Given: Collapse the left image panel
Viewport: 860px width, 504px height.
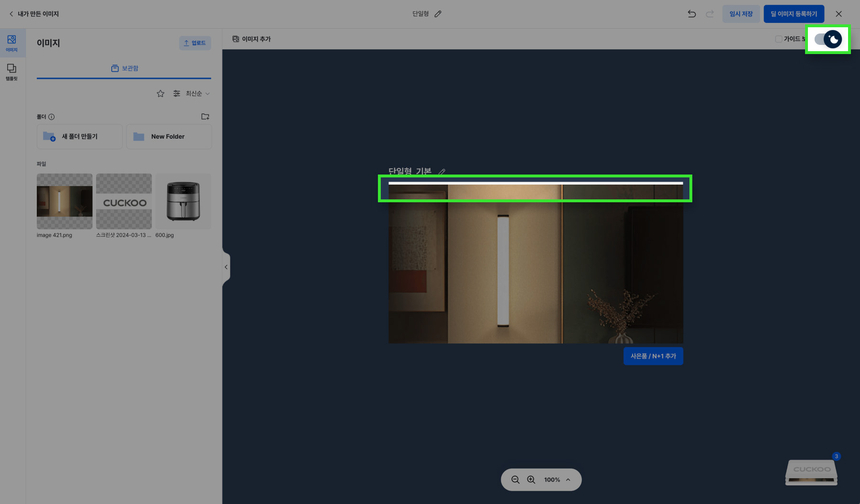Looking at the screenshot, I should (x=226, y=267).
